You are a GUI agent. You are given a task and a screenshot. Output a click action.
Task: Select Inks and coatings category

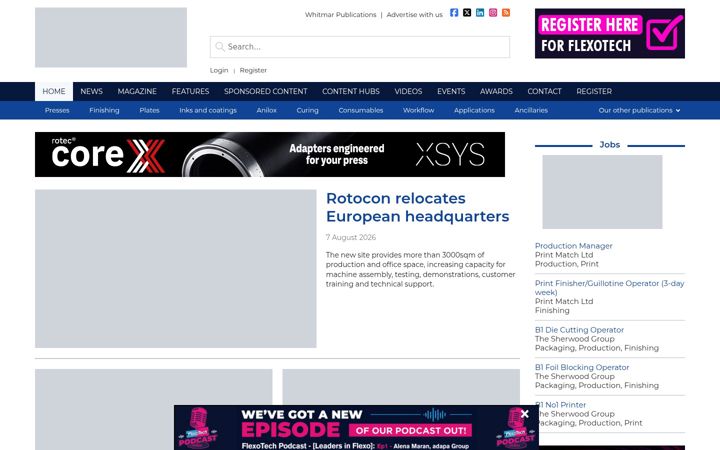(208, 110)
